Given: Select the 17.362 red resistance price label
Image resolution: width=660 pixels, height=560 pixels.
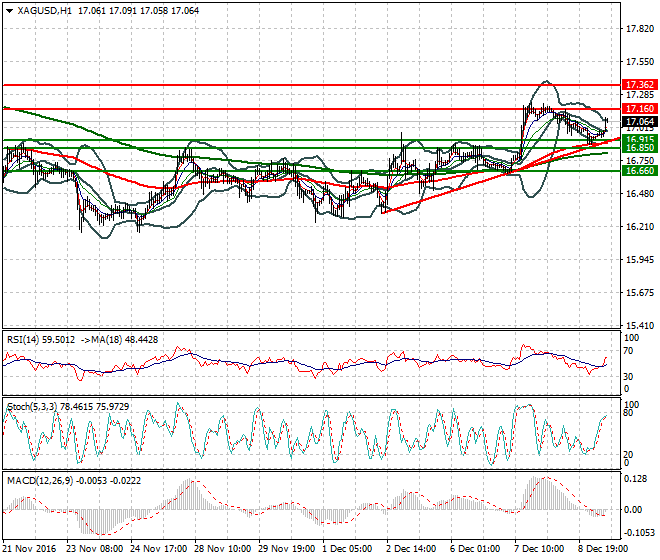Looking at the screenshot, I should pyautogui.click(x=639, y=85).
